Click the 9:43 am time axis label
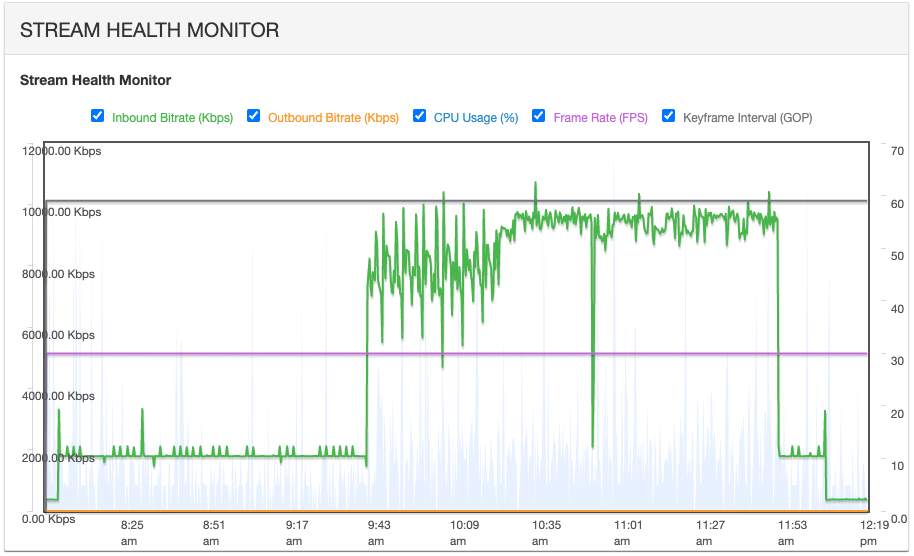The width and height of the screenshot is (914, 556). point(380,531)
